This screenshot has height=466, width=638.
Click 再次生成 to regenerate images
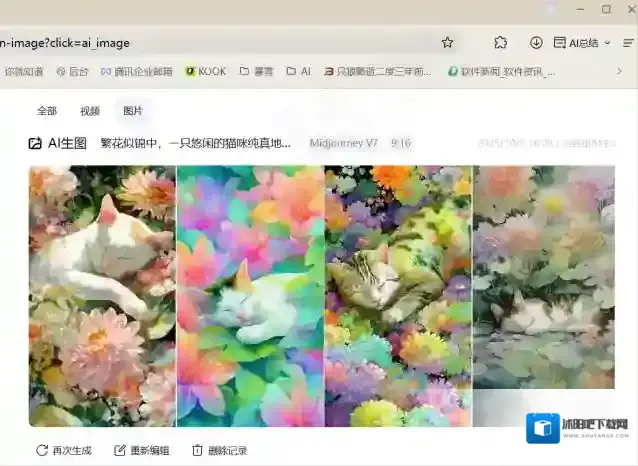(x=64, y=450)
